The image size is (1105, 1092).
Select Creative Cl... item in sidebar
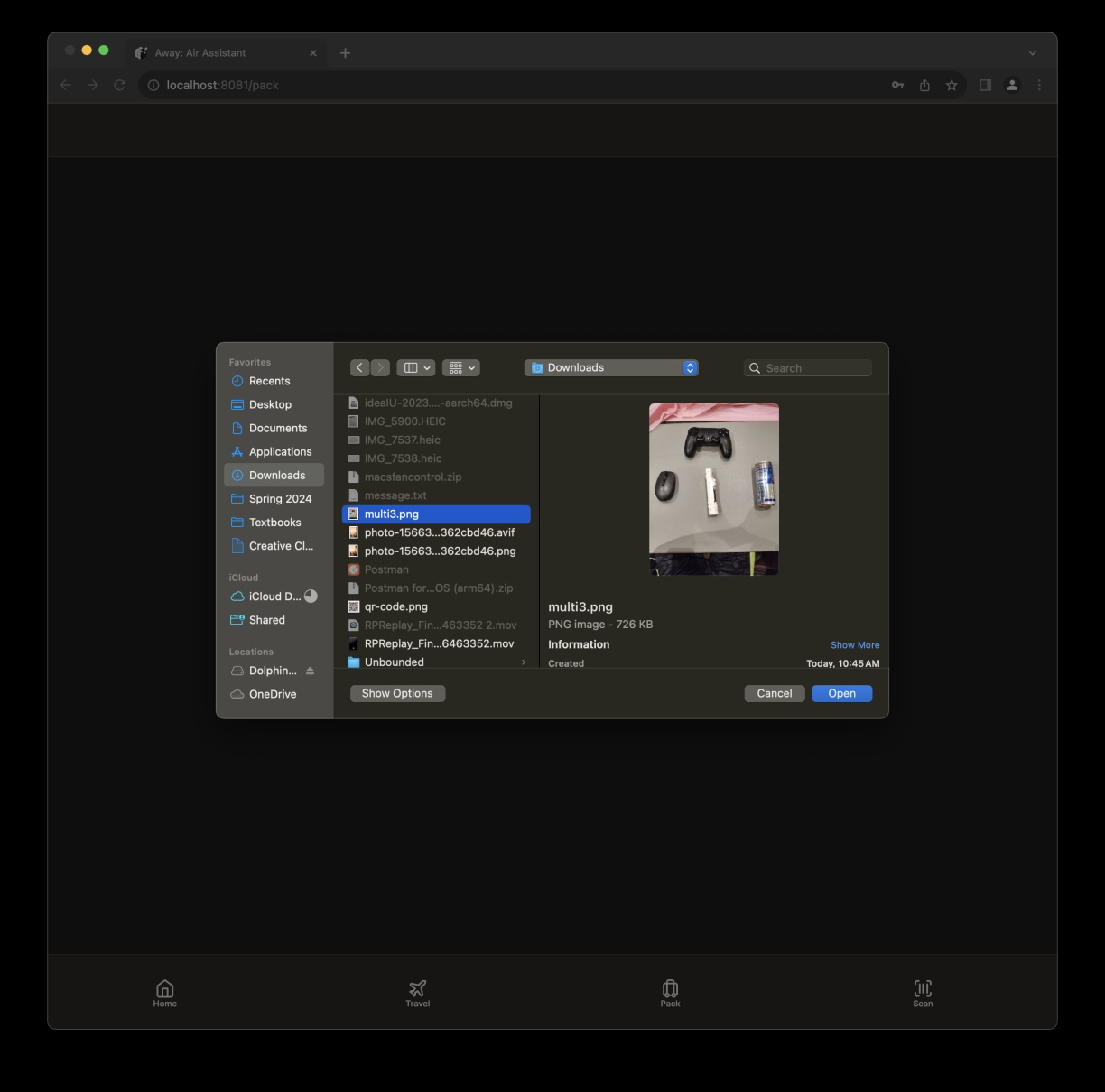[274, 546]
